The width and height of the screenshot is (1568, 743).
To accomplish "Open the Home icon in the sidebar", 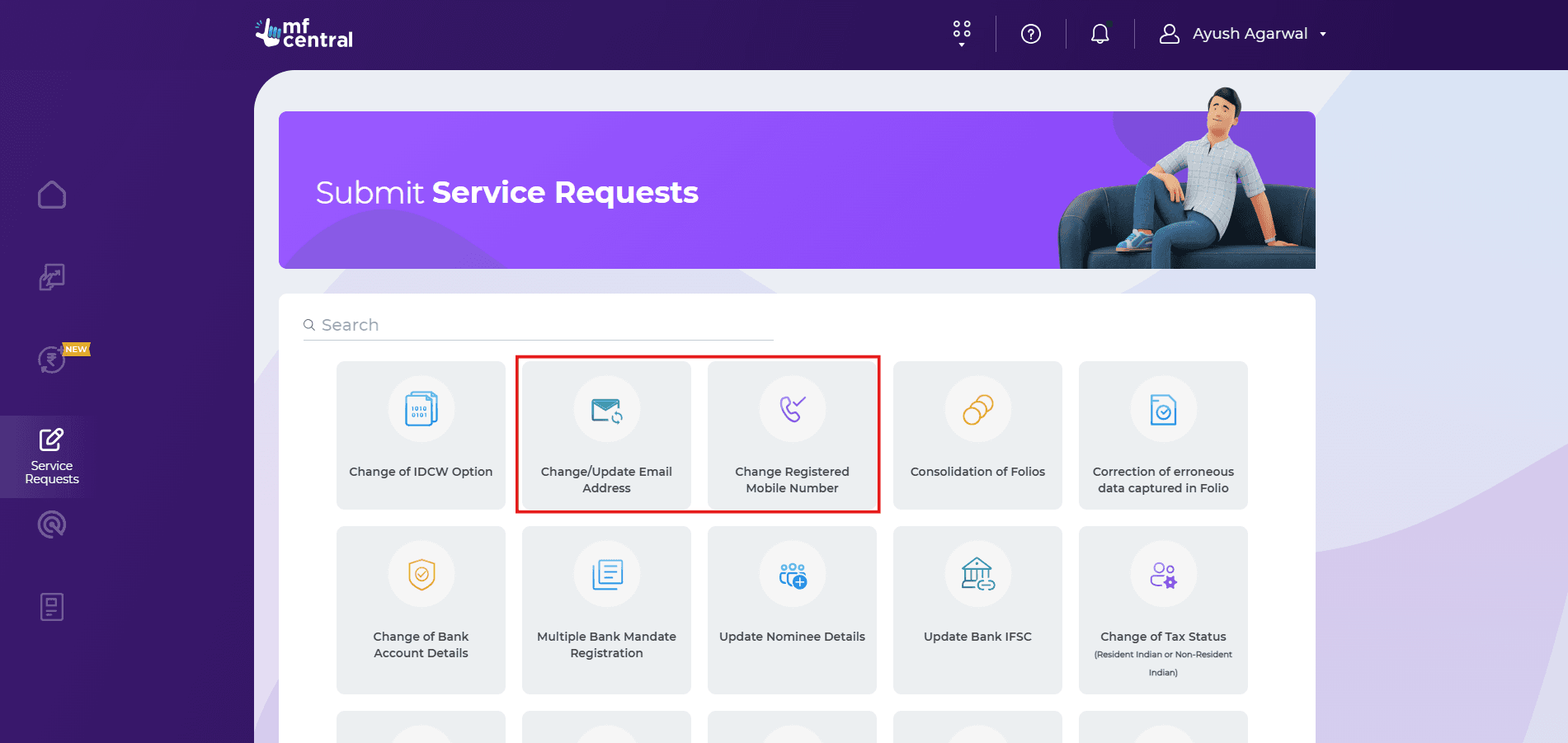I will tap(52, 195).
